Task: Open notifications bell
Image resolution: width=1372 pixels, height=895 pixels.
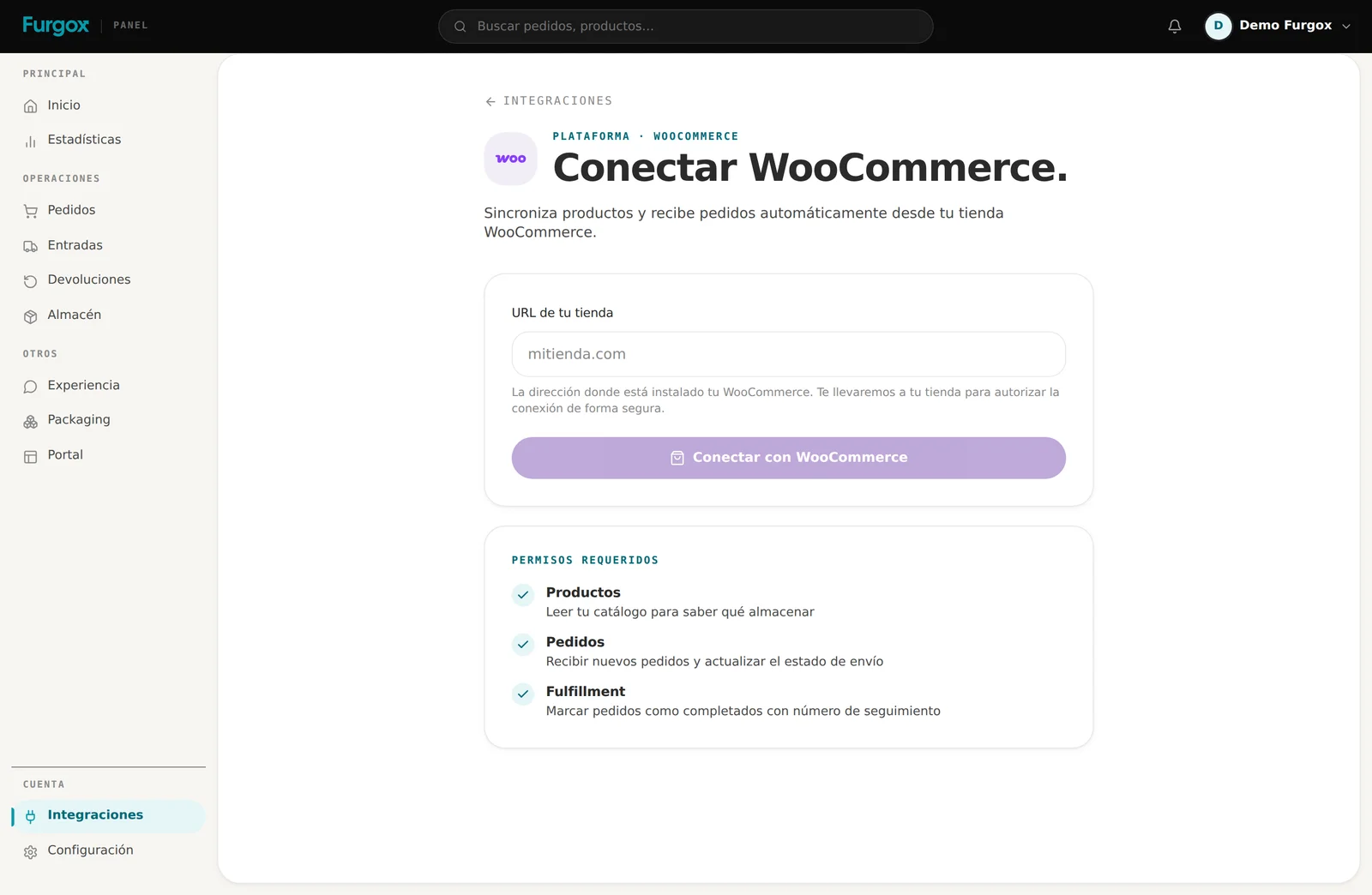Action: tap(1175, 27)
